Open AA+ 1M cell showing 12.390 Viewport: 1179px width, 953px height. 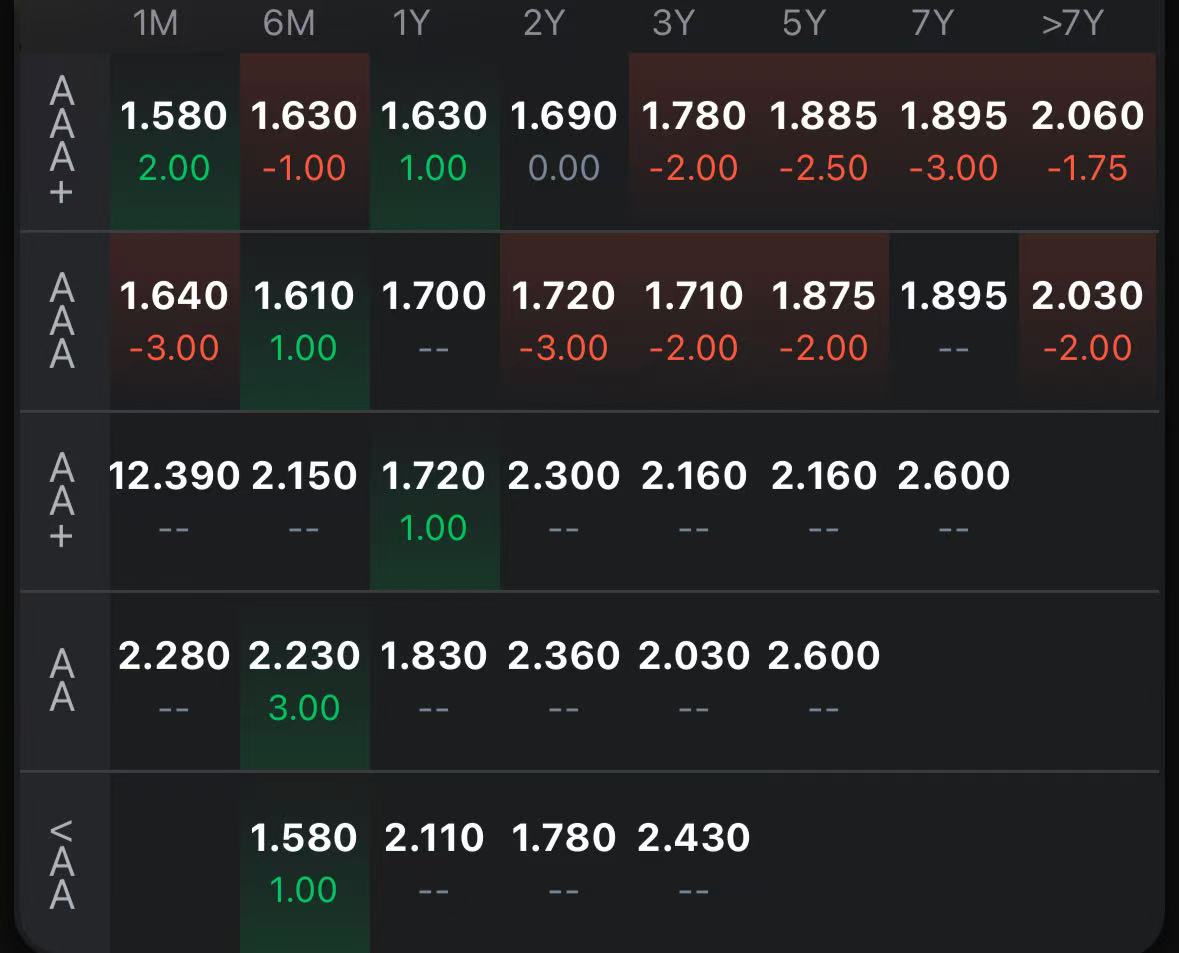(x=174, y=501)
